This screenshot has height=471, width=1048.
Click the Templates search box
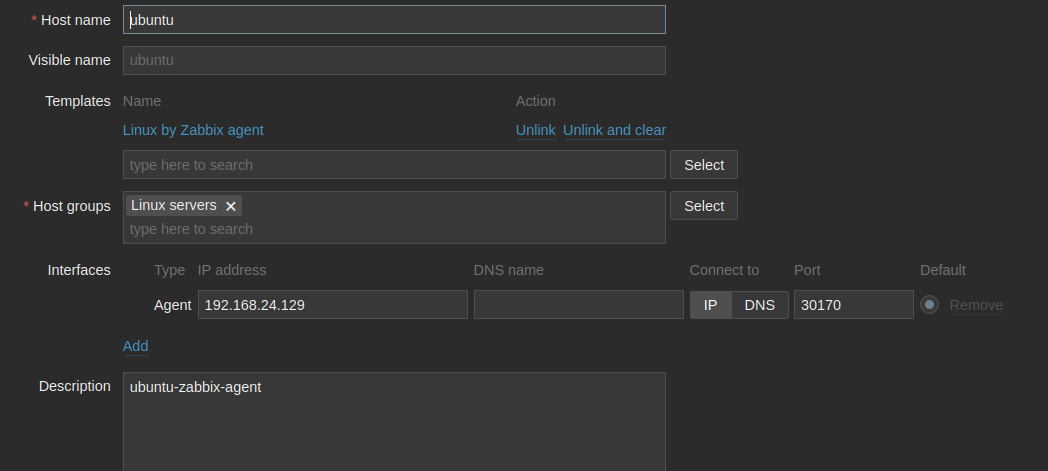point(394,165)
